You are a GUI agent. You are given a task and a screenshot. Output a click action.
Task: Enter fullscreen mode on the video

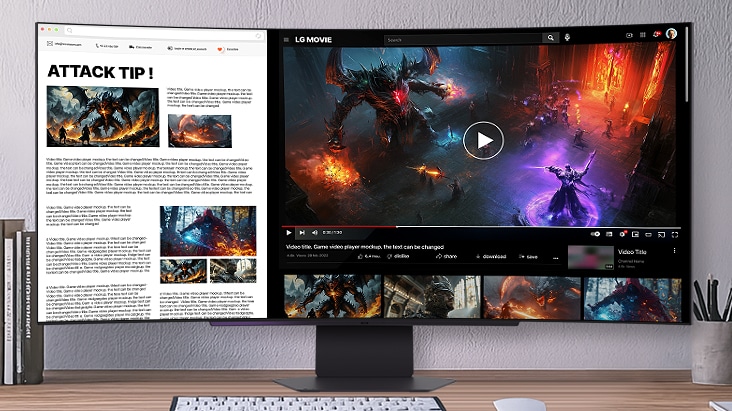point(673,233)
